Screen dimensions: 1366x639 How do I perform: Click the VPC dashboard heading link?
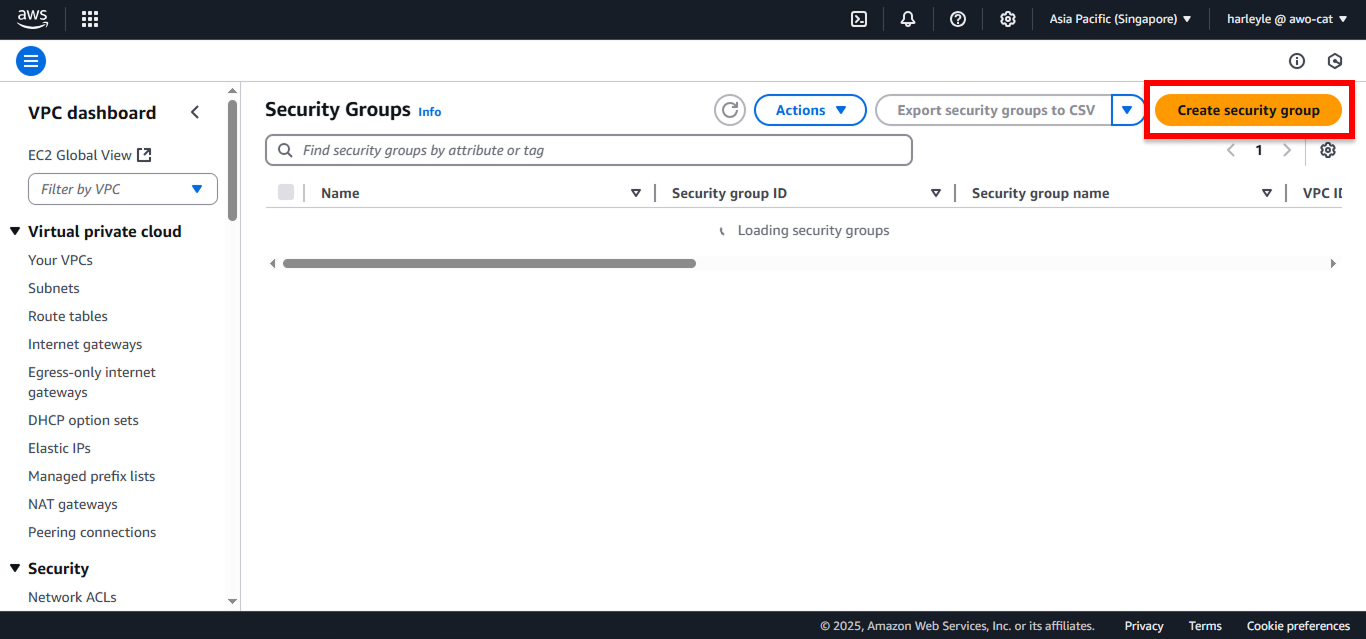pos(92,113)
